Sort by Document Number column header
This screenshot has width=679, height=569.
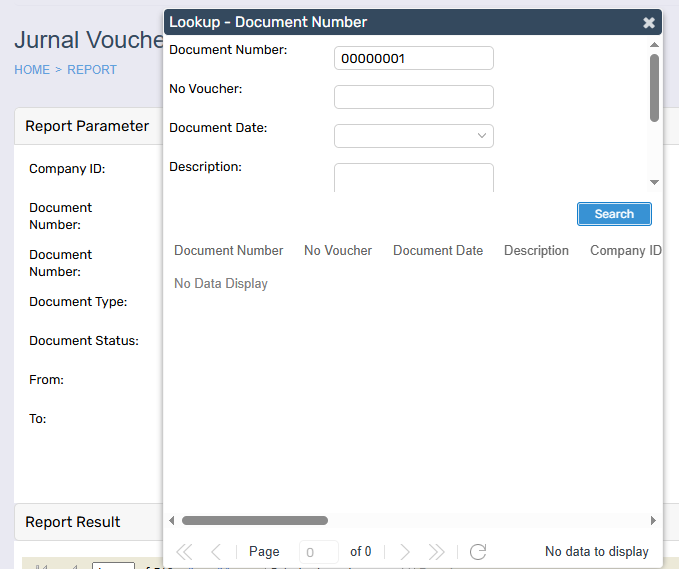(x=229, y=250)
